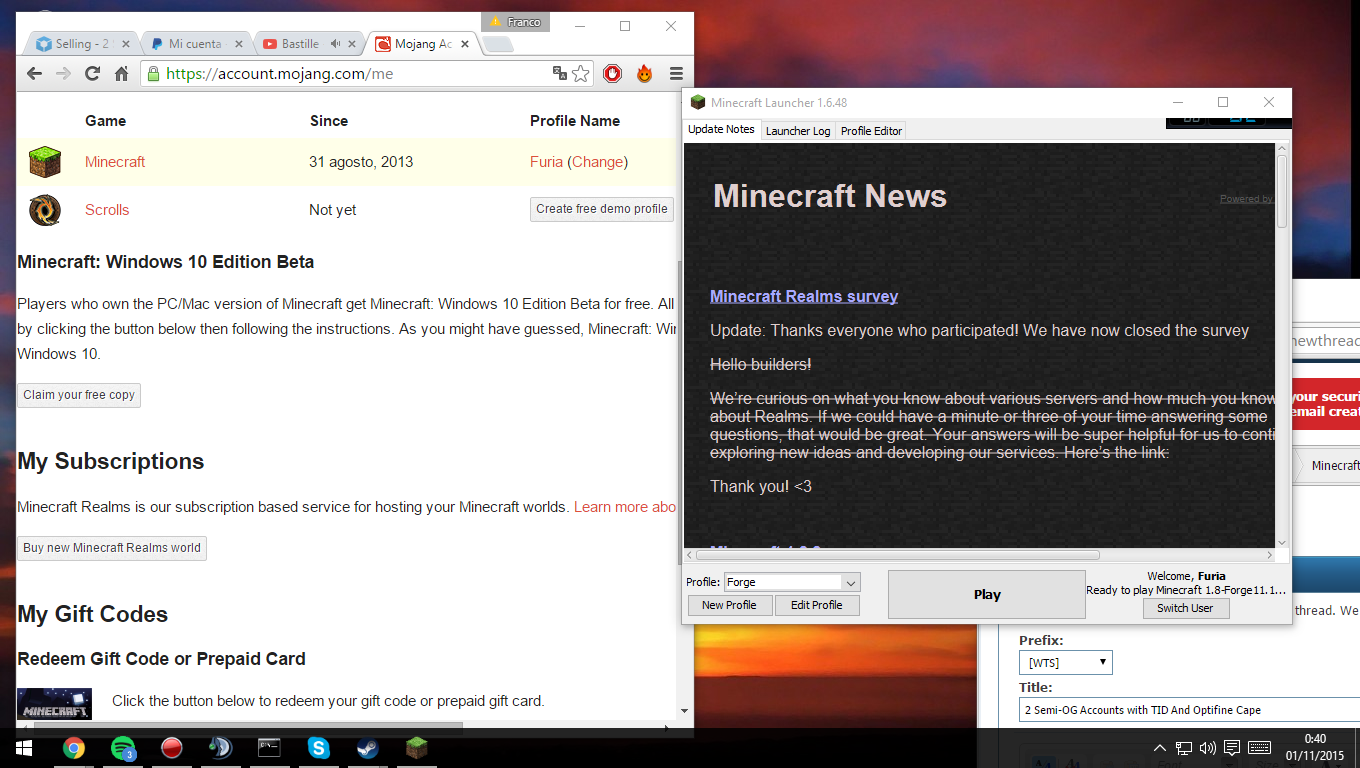
Task: Open Steam from the taskbar
Action: pos(367,747)
